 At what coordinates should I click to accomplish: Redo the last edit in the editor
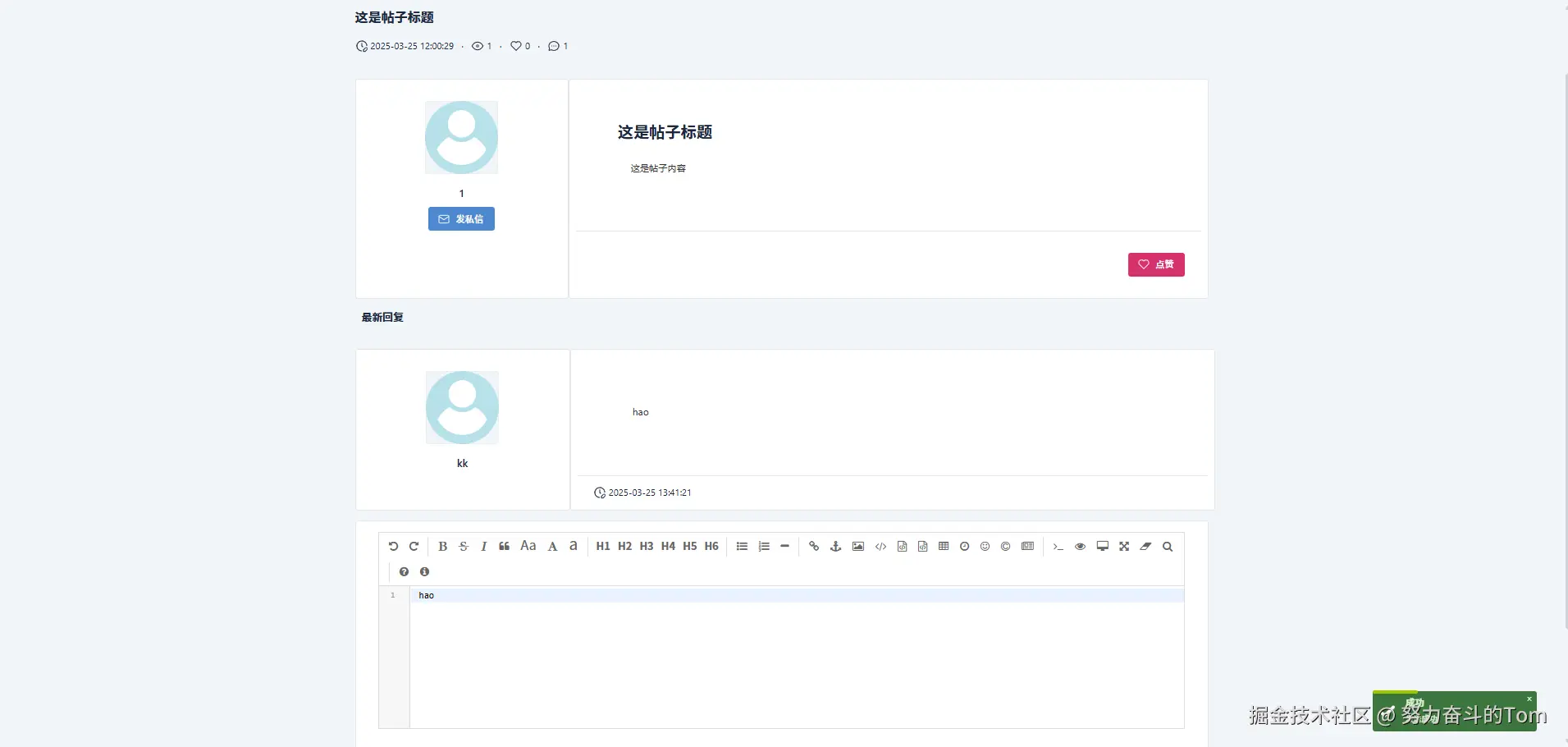pos(414,547)
